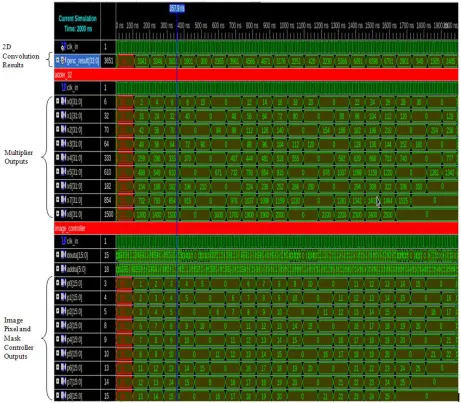Select the p6[15:0] signal name
Image resolution: width=461 pixels, height=403 pixels.
point(74,368)
